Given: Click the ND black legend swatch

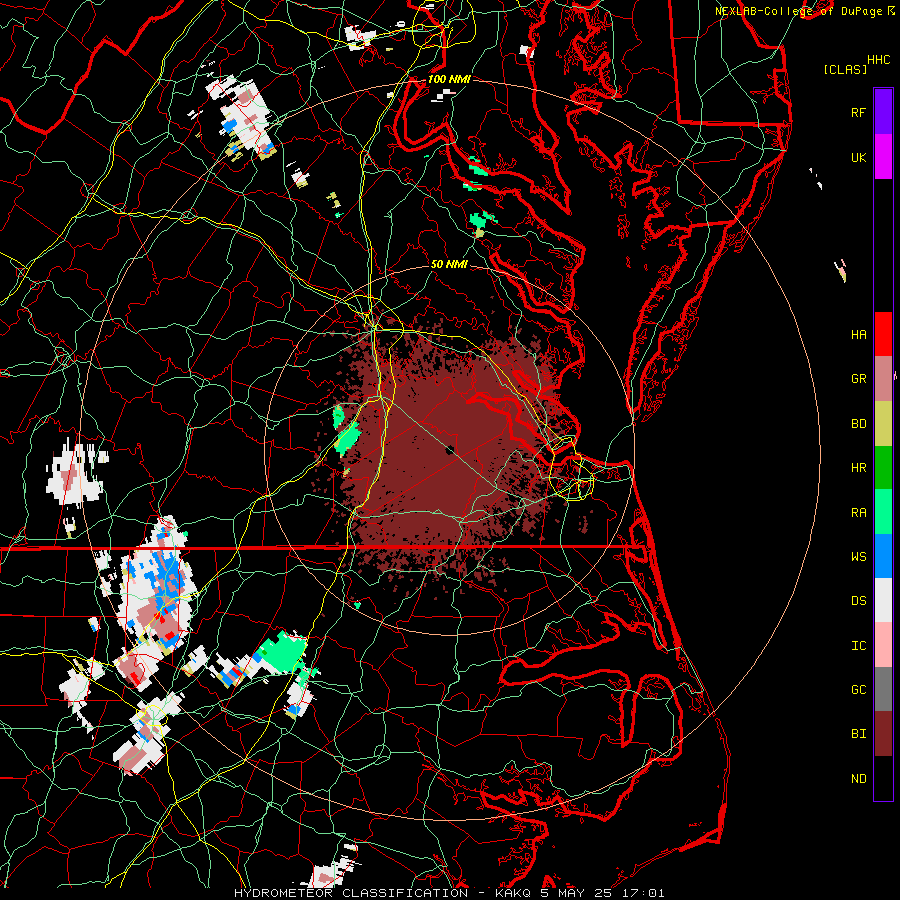Looking at the screenshot, I should [883, 778].
